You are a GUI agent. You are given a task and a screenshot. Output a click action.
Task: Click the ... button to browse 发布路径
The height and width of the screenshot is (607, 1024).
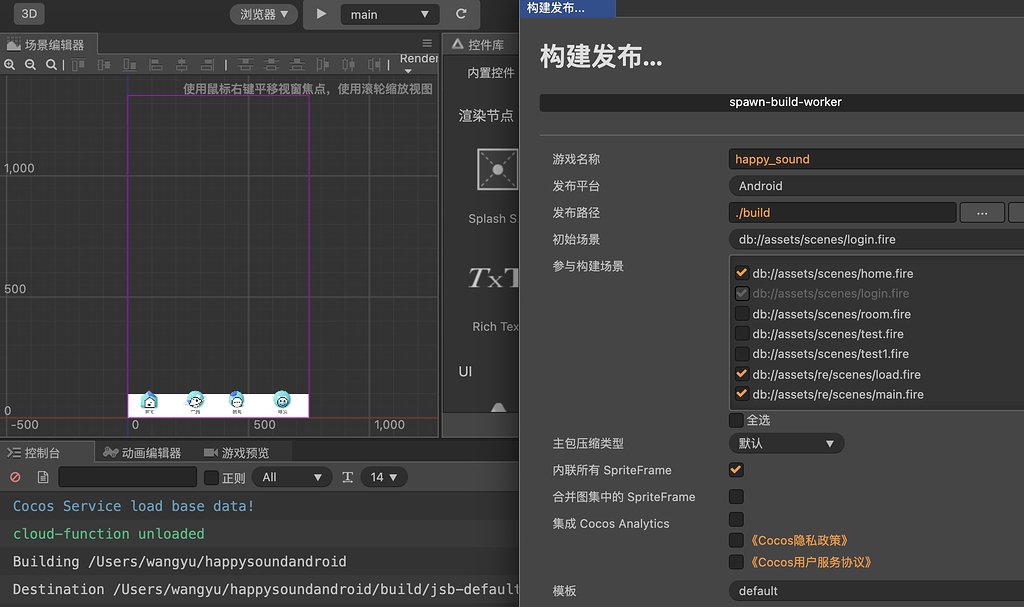click(x=981, y=212)
